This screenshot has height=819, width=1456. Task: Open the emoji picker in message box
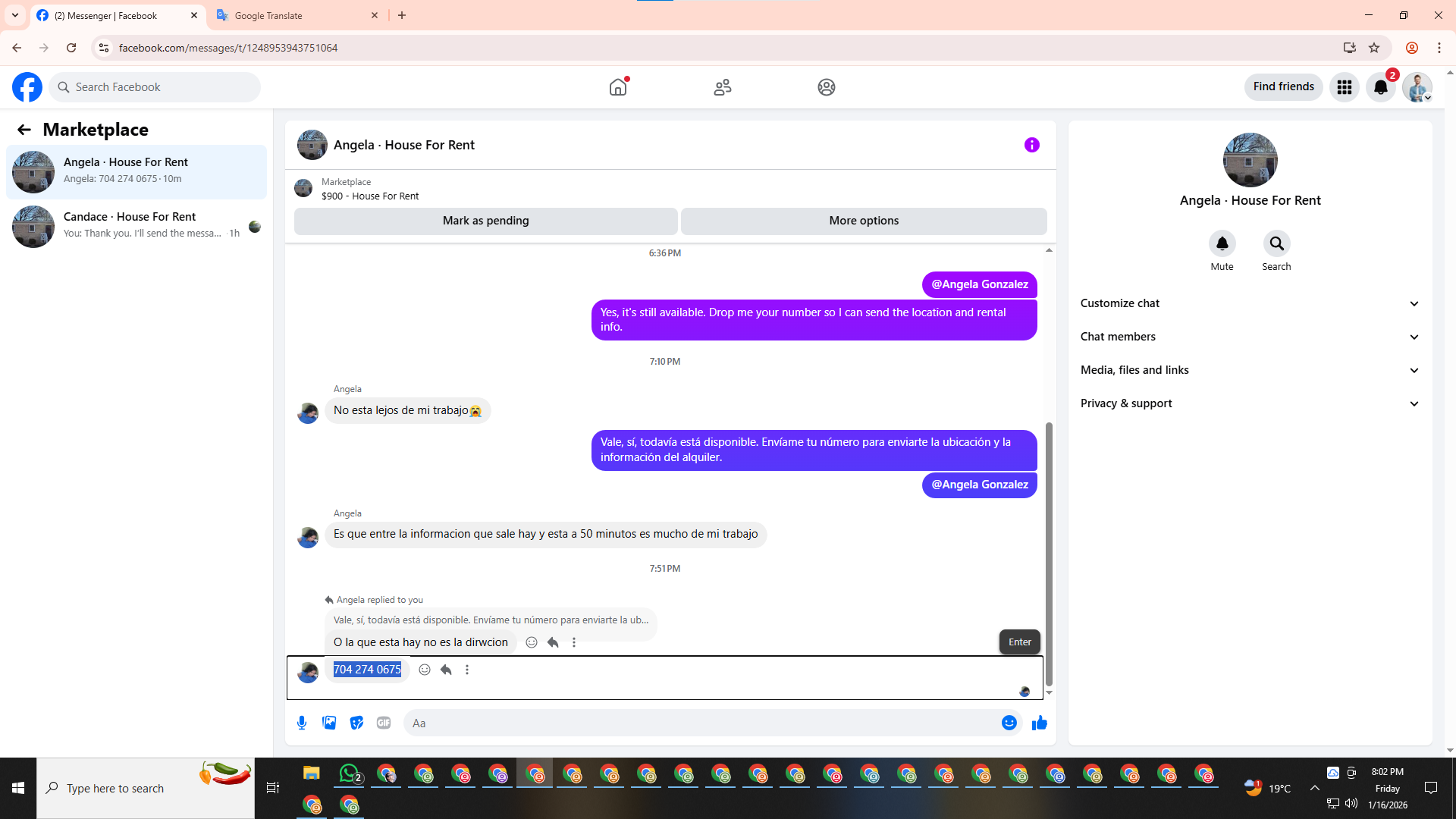tap(1009, 723)
